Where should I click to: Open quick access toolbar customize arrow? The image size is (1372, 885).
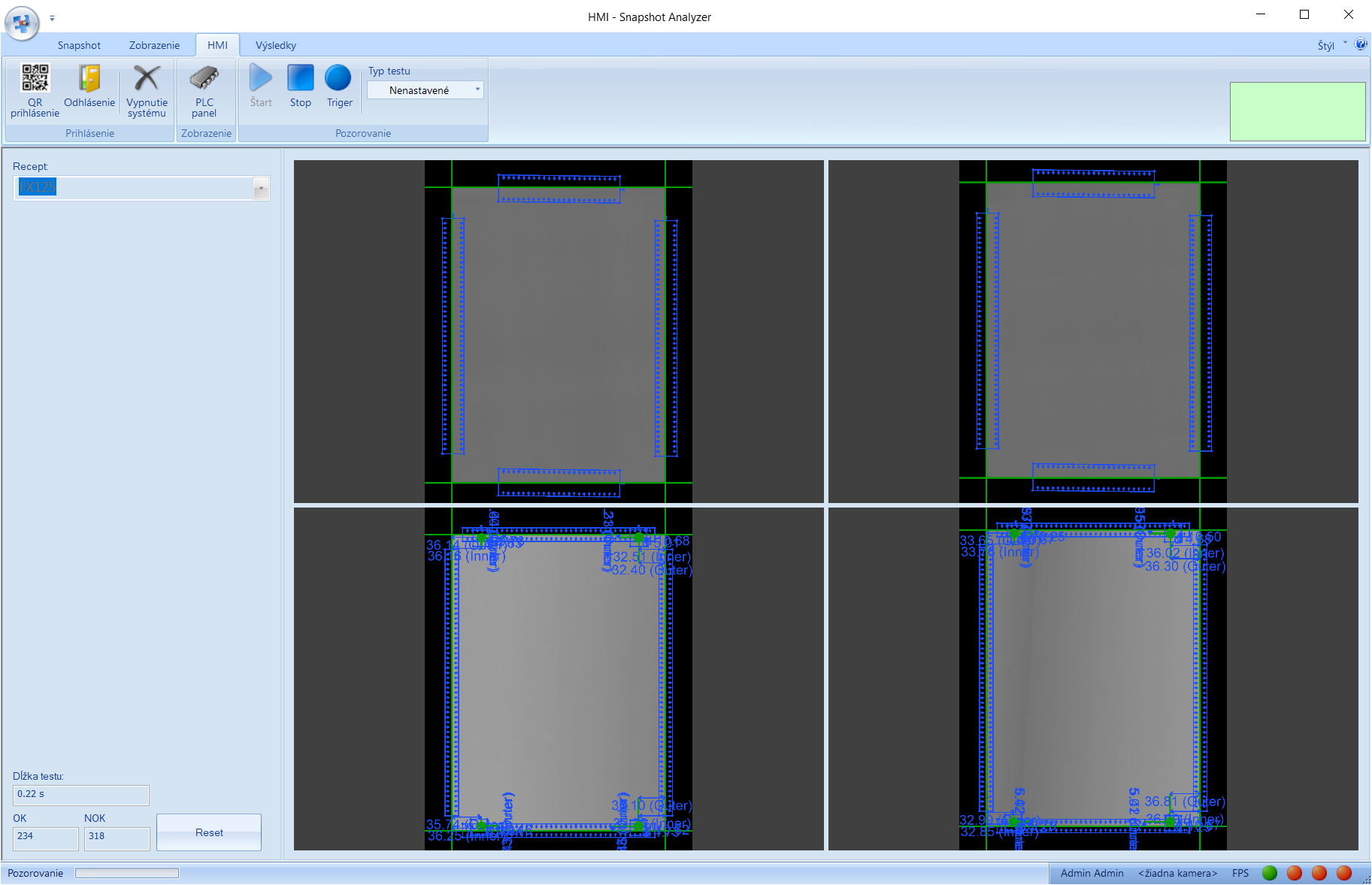point(52,18)
